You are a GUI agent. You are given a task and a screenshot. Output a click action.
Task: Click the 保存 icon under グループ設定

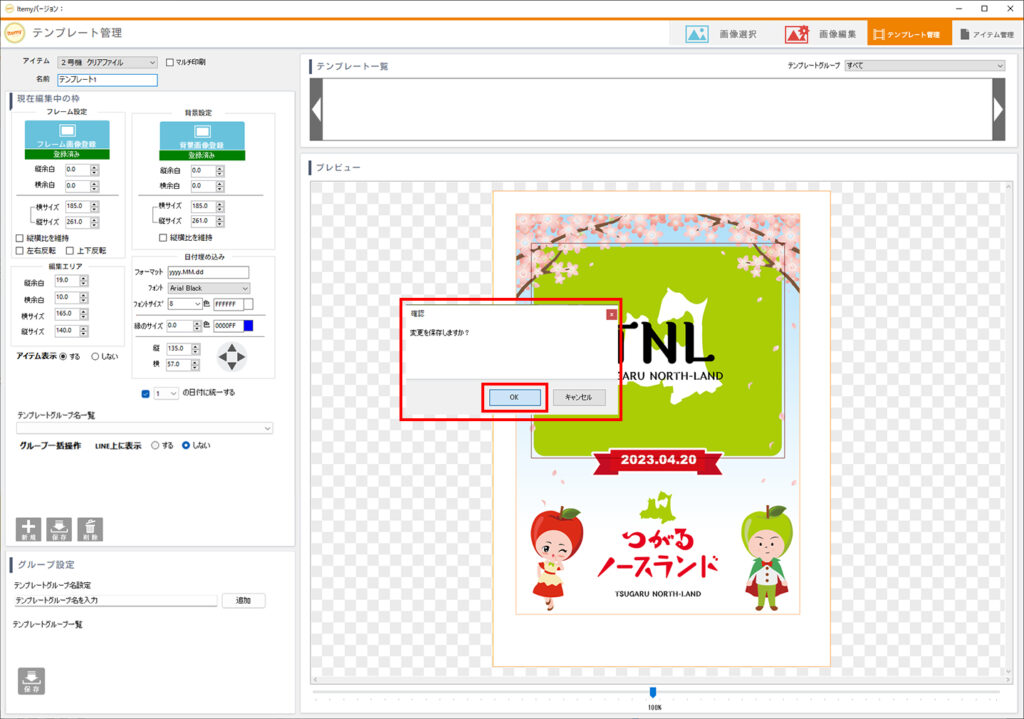[30, 681]
